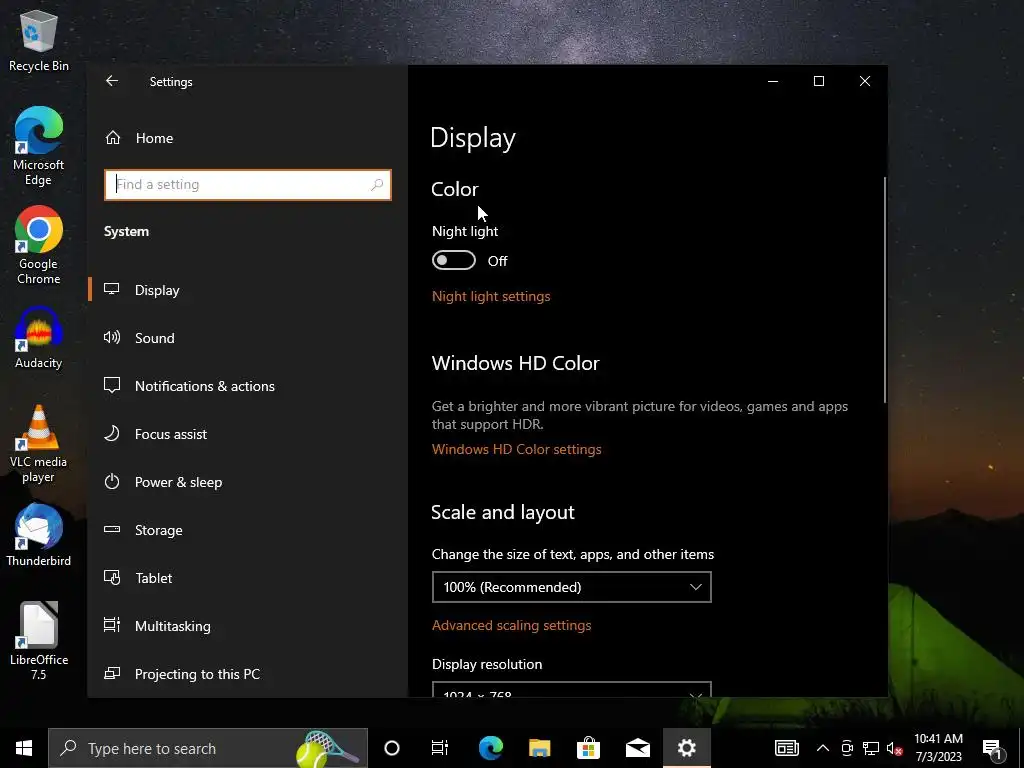Click the Type here to search box

pyautogui.click(x=208, y=748)
